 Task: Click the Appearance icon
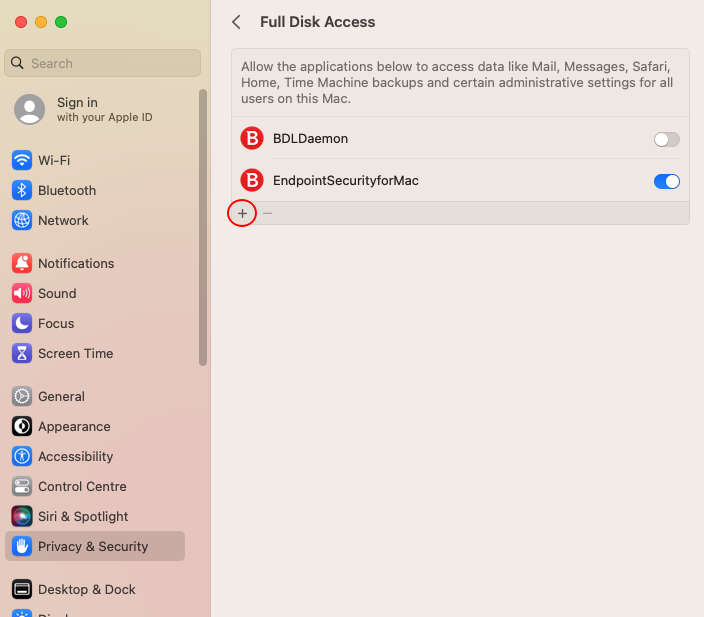click(22, 426)
